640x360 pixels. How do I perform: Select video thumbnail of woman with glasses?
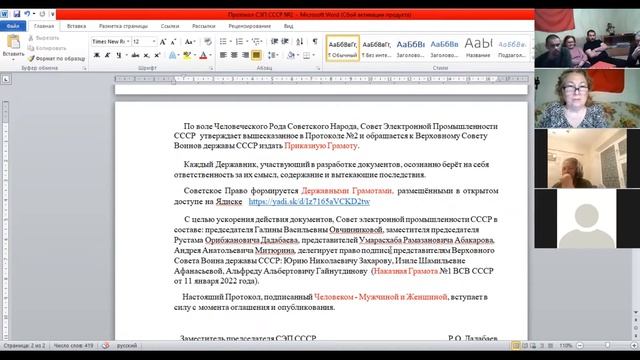click(587, 98)
